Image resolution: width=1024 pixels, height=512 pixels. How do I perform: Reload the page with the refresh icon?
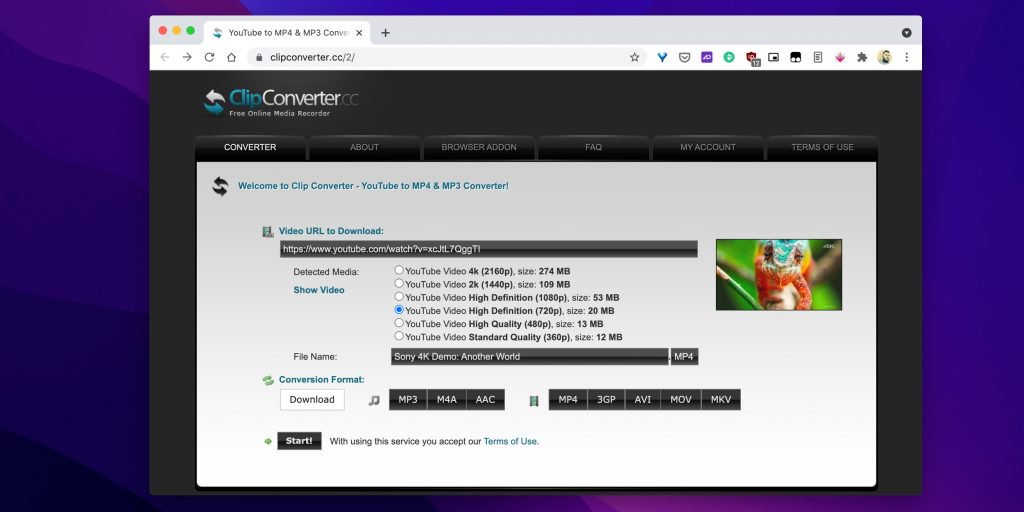click(x=209, y=57)
